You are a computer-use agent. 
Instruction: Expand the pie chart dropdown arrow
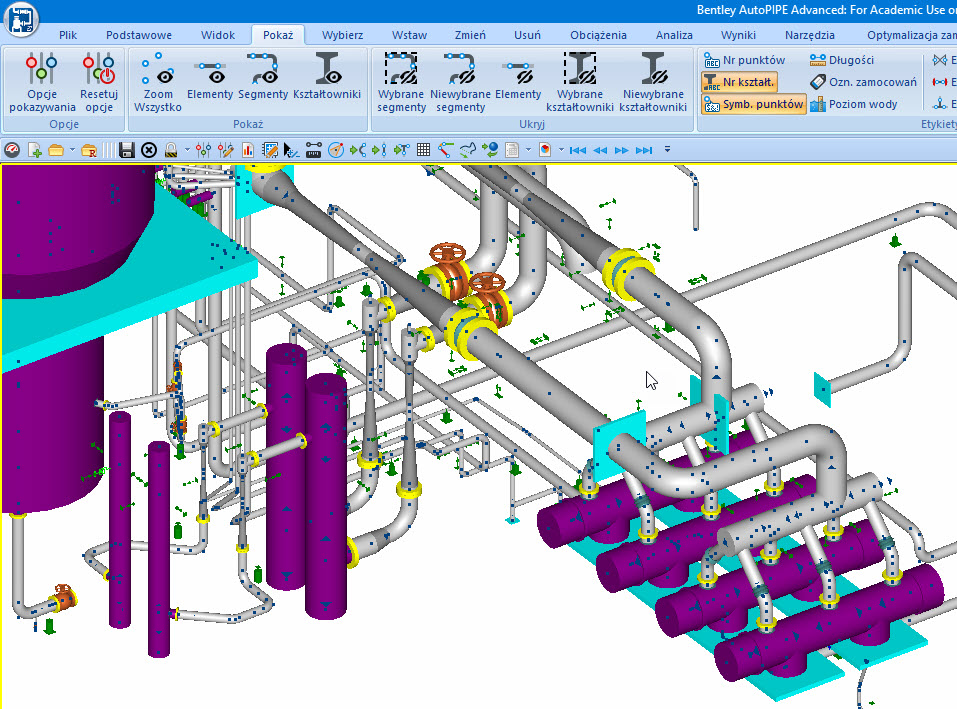[x=561, y=149]
